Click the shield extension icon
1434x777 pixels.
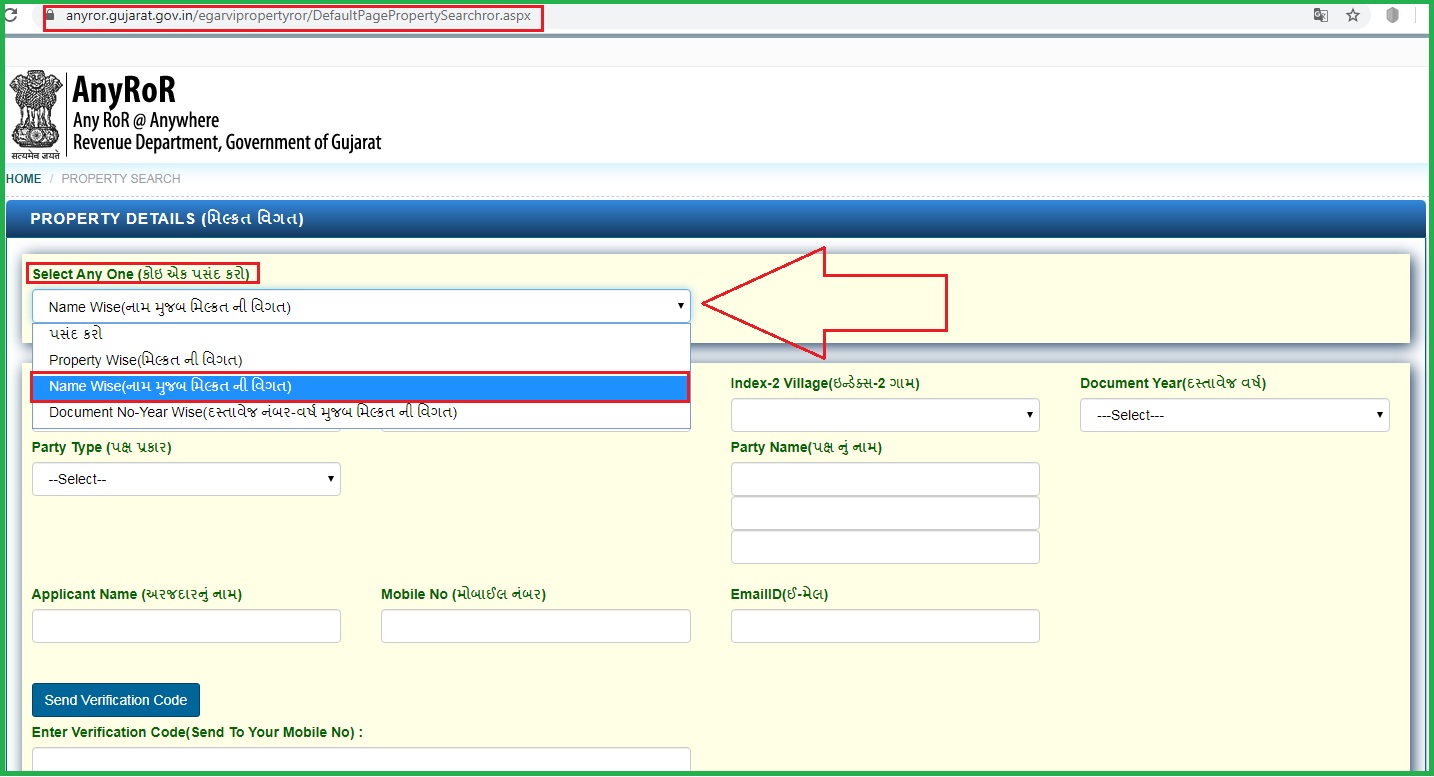tap(1391, 16)
